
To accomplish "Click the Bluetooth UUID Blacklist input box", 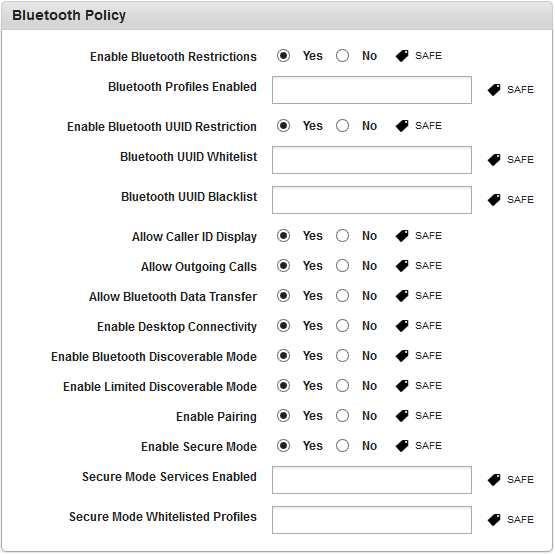I will point(372,200).
